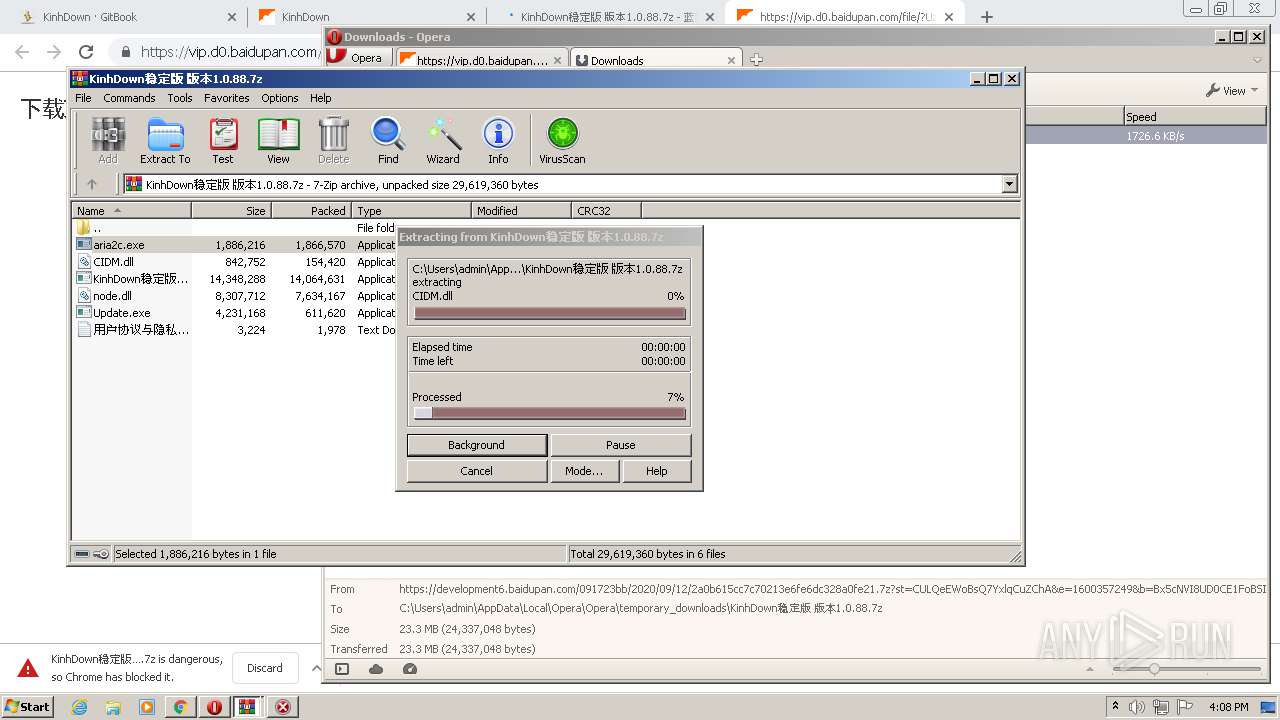The width and height of the screenshot is (1280, 720).
Task: Click the Delete trash can icon
Action: click(333, 140)
